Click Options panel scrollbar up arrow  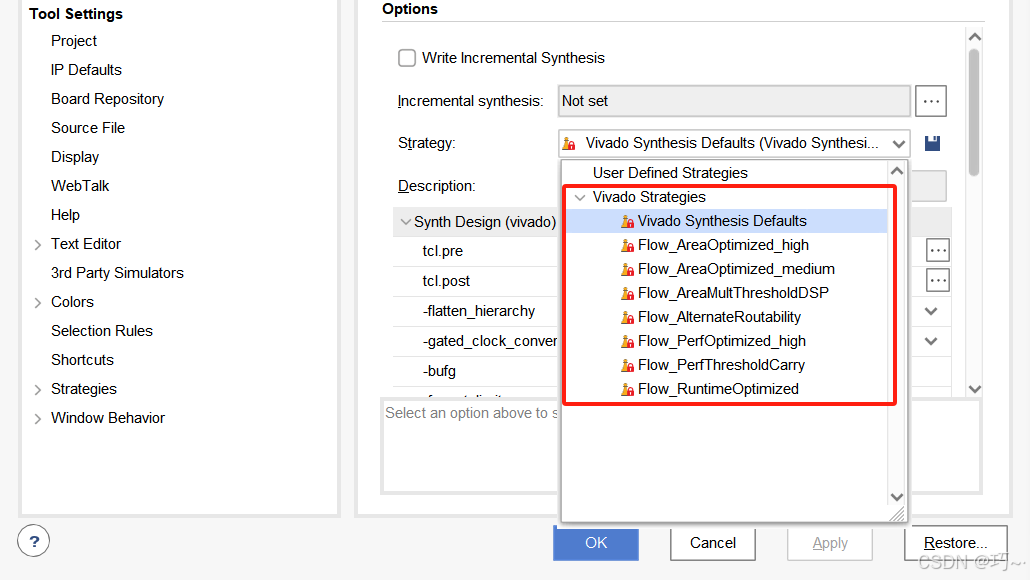click(974, 37)
